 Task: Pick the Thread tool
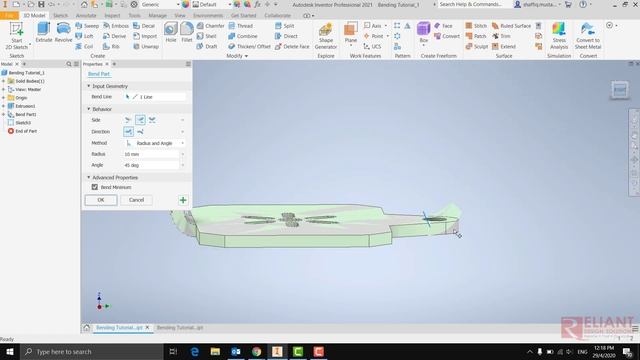[241, 26]
